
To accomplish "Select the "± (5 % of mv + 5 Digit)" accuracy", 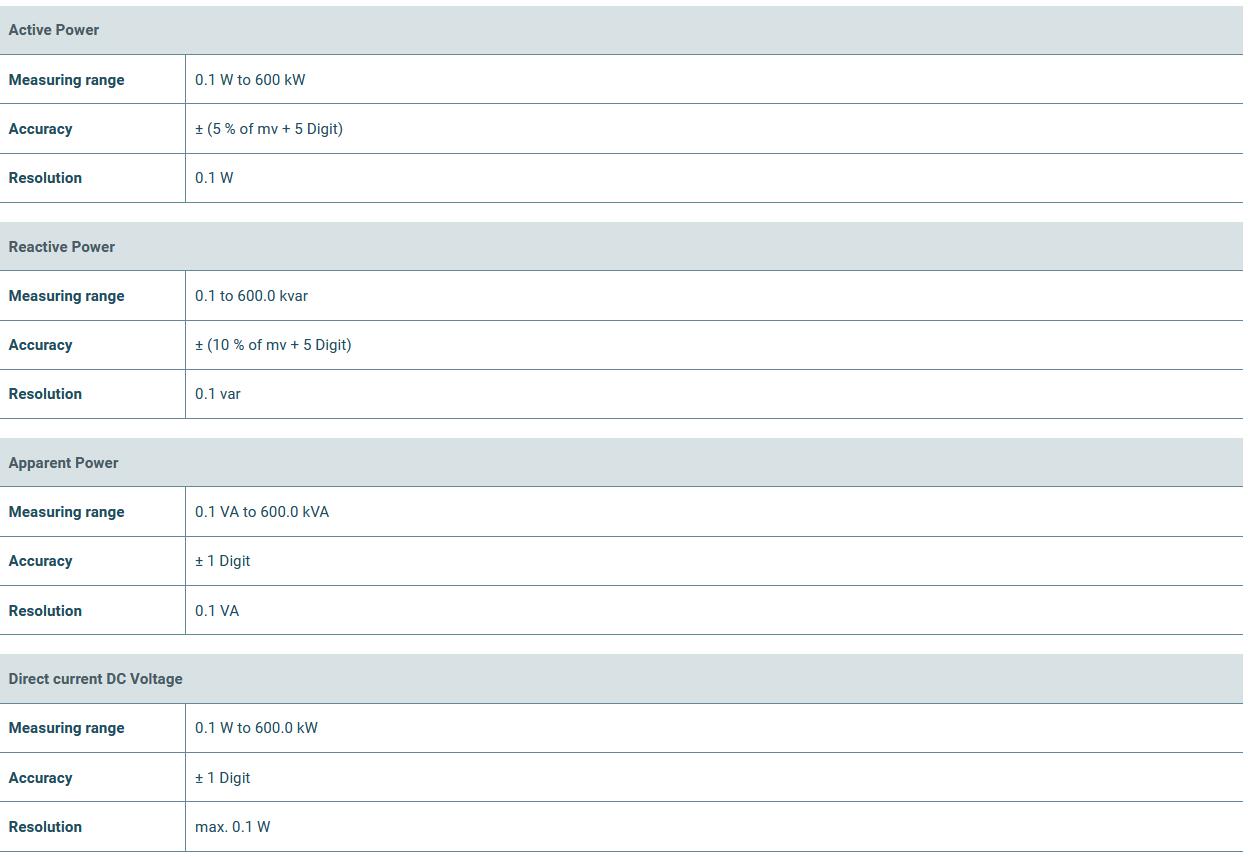I will 269,129.
